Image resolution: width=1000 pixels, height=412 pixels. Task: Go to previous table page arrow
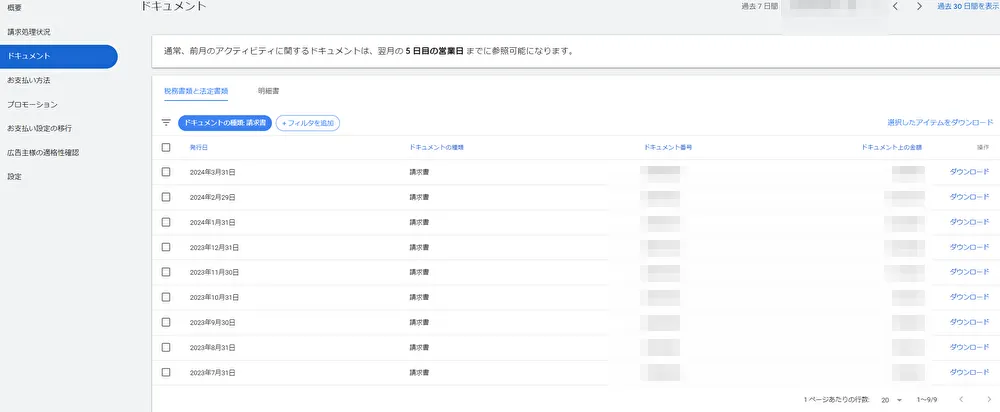[x=961, y=399]
